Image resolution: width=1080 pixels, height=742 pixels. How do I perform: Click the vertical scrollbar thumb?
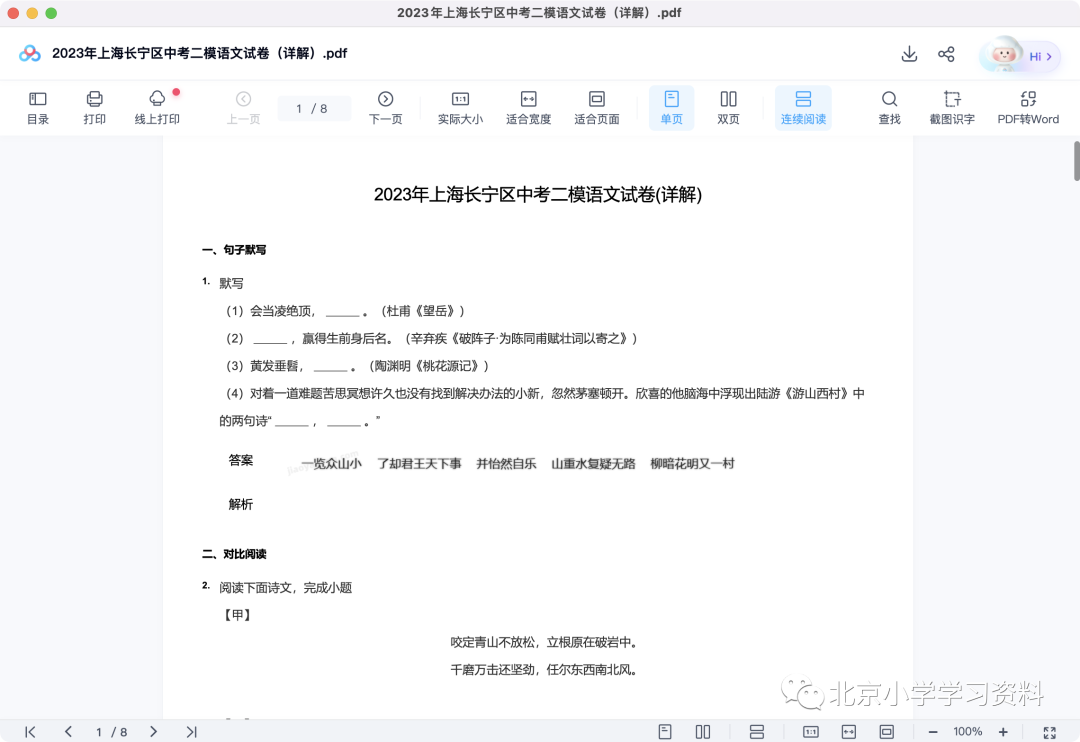click(1077, 161)
